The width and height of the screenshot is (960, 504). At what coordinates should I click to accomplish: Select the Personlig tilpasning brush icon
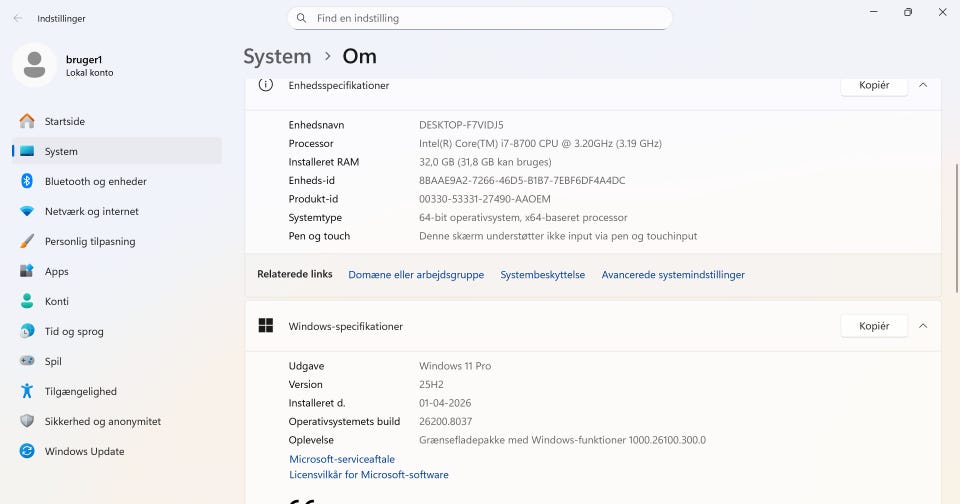[27, 241]
